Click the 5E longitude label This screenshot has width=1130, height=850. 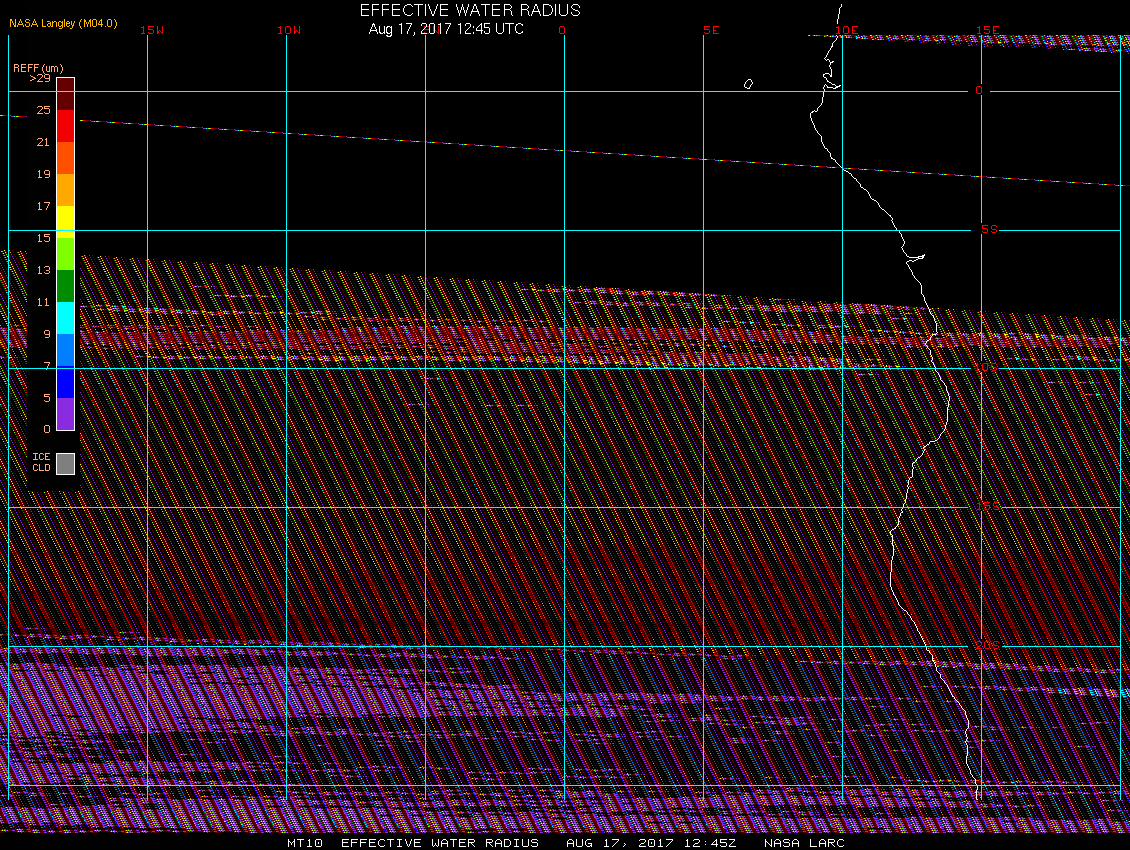pyautogui.click(x=711, y=30)
